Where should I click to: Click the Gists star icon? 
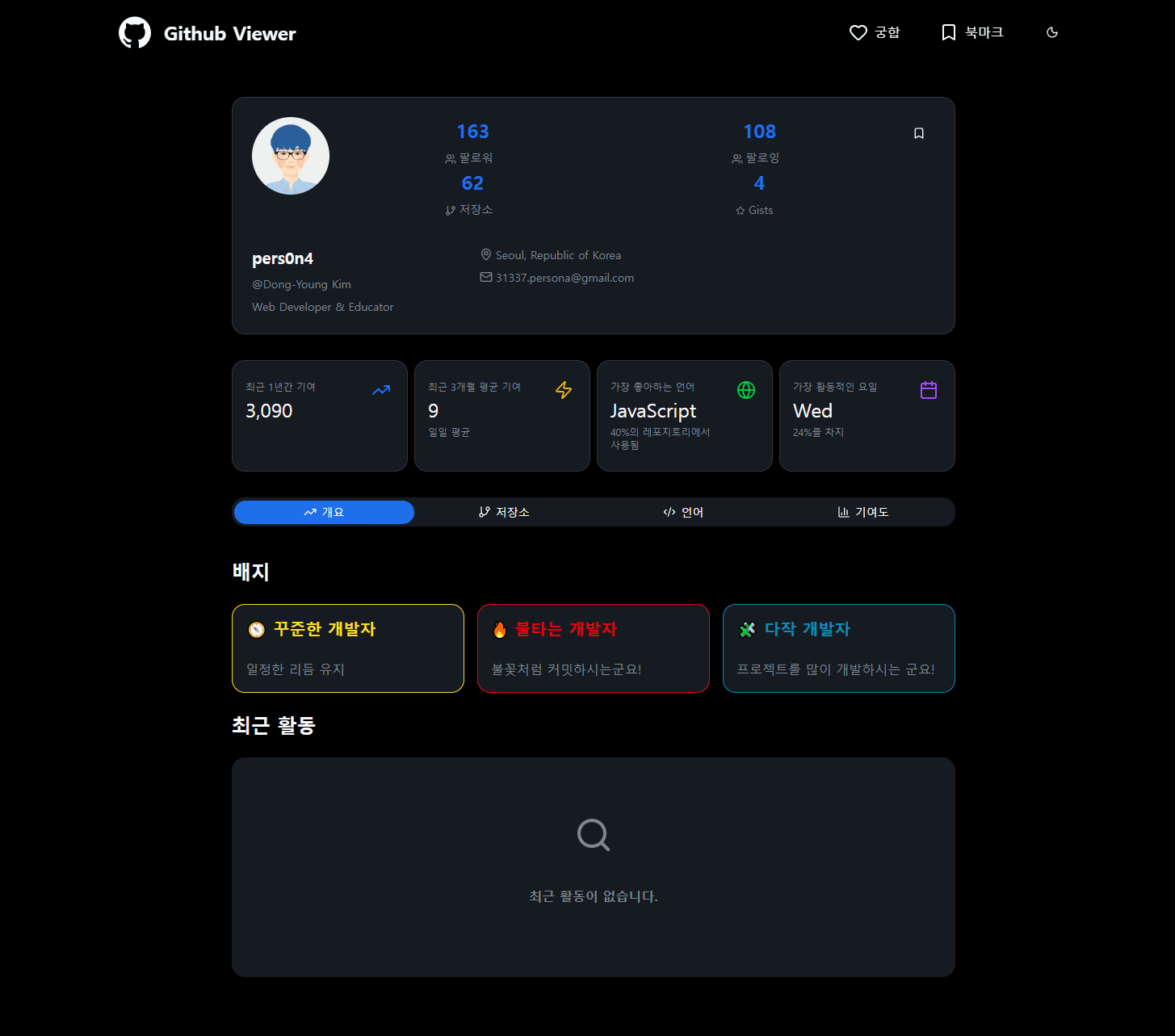click(x=740, y=210)
